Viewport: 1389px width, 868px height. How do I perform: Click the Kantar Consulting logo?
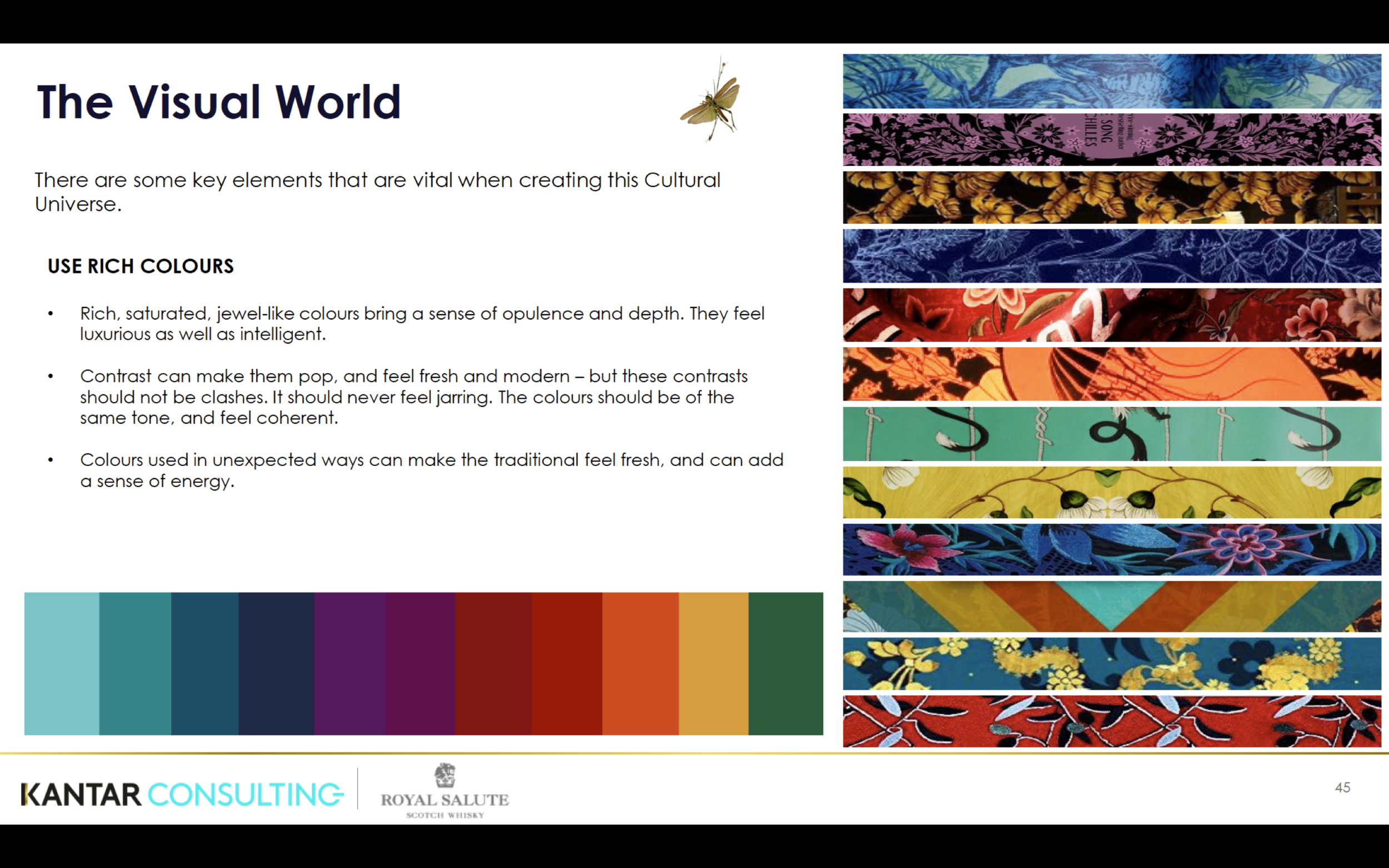point(182,795)
